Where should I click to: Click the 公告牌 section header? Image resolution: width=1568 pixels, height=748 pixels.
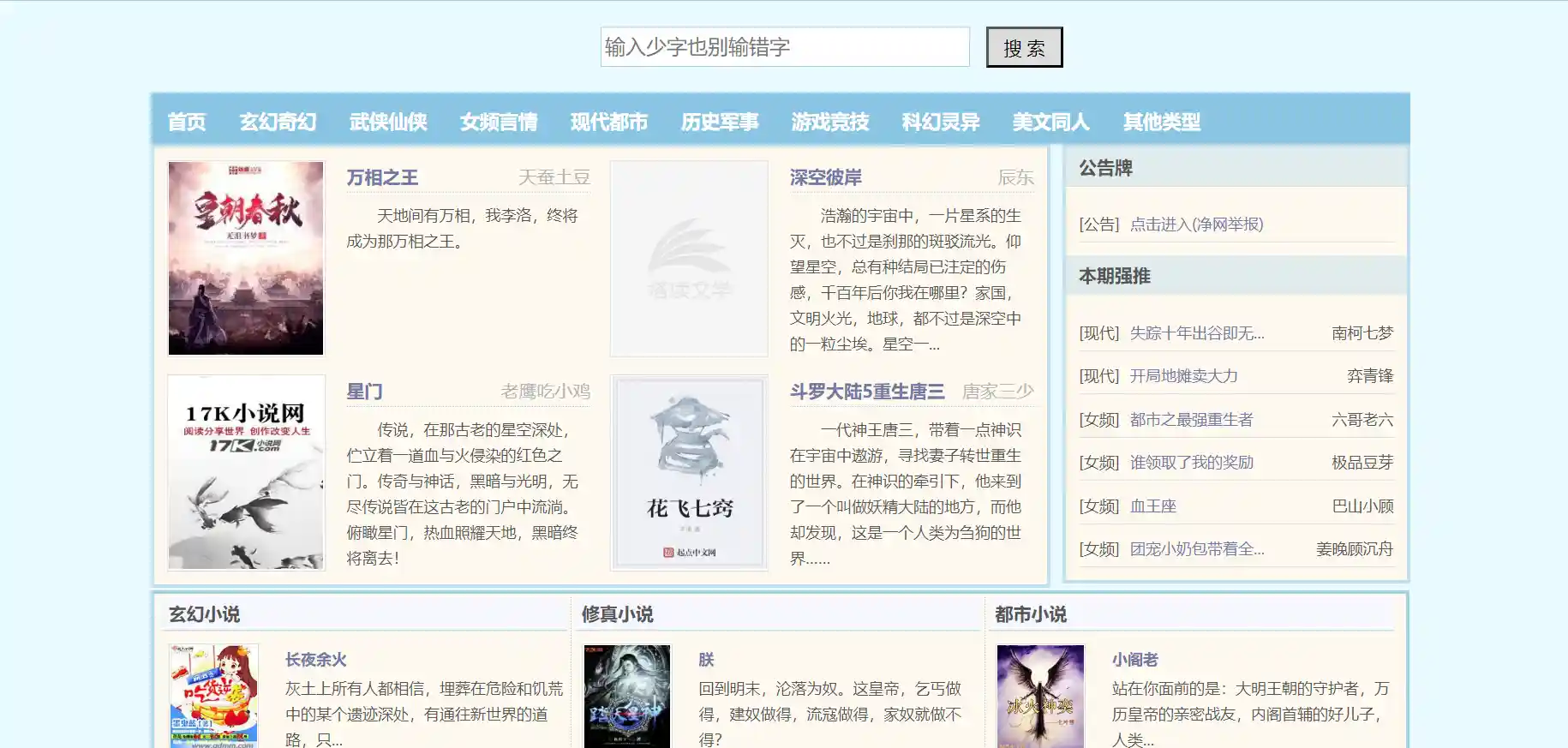tap(1105, 168)
